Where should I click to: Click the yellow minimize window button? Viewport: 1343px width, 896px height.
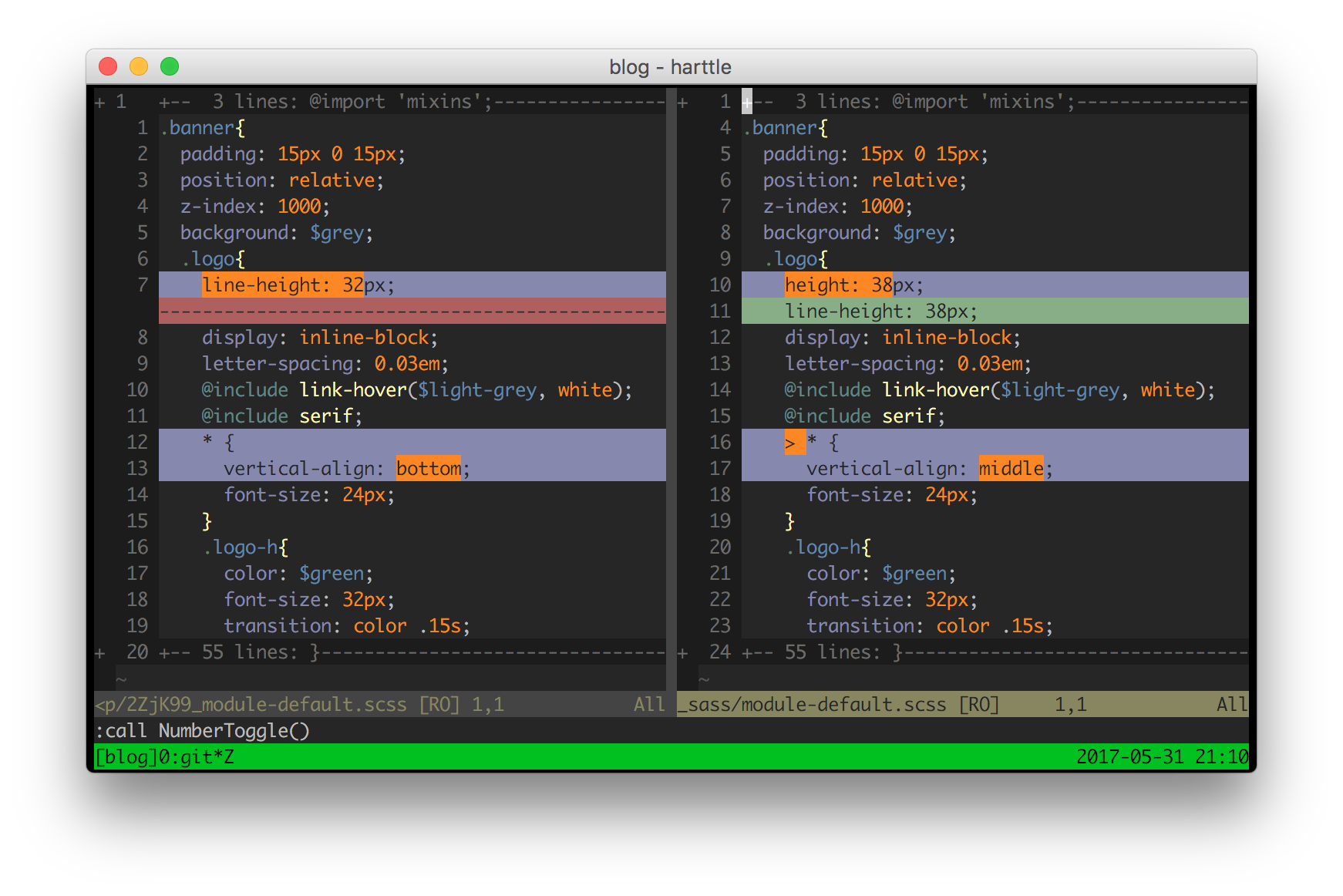(x=139, y=67)
